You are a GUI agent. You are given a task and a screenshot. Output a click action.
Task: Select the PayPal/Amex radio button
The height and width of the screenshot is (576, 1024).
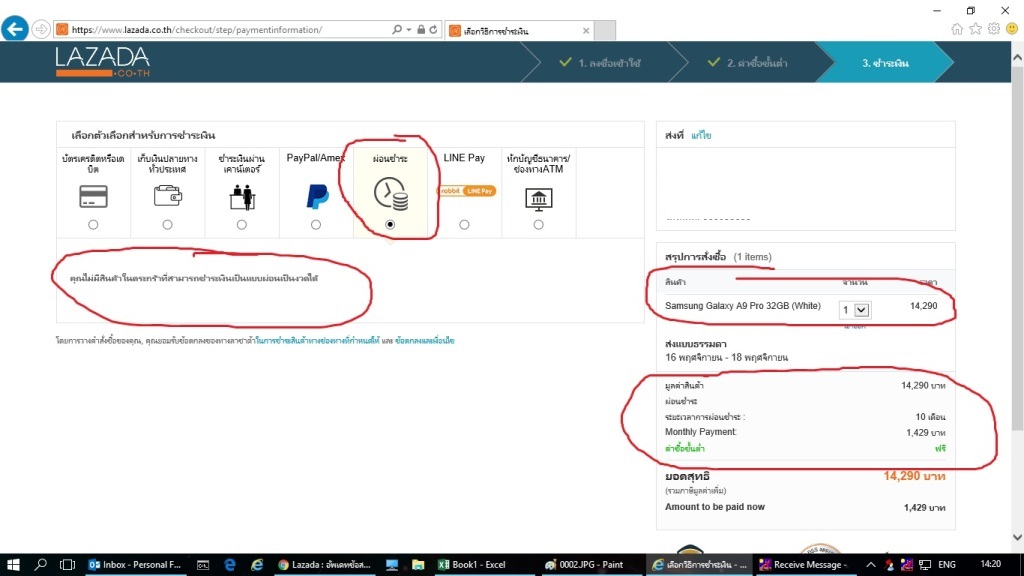[x=316, y=225]
